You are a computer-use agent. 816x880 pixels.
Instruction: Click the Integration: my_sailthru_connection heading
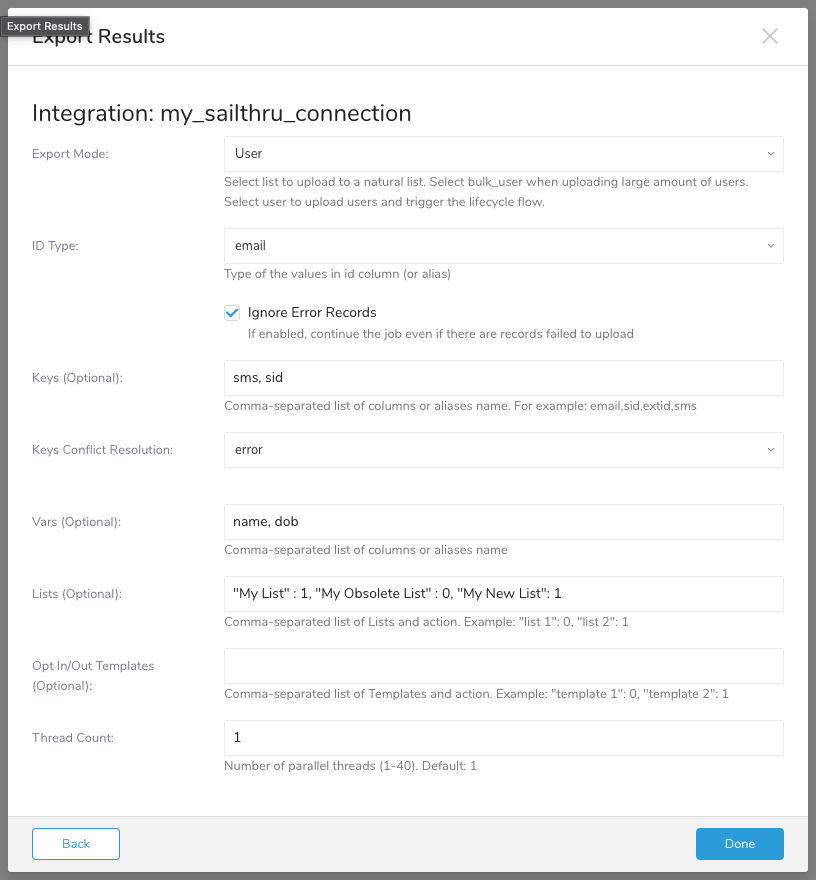221,113
